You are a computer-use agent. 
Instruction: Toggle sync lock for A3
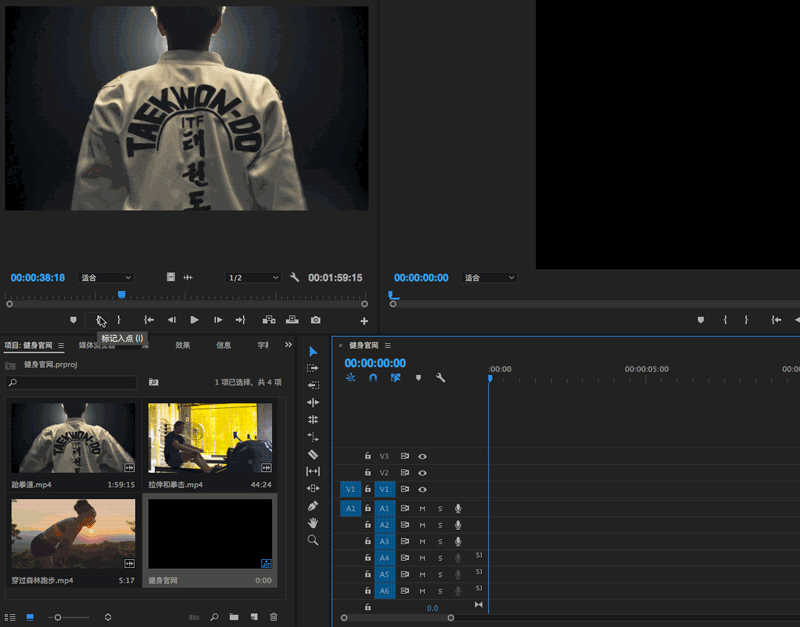[405, 541]
